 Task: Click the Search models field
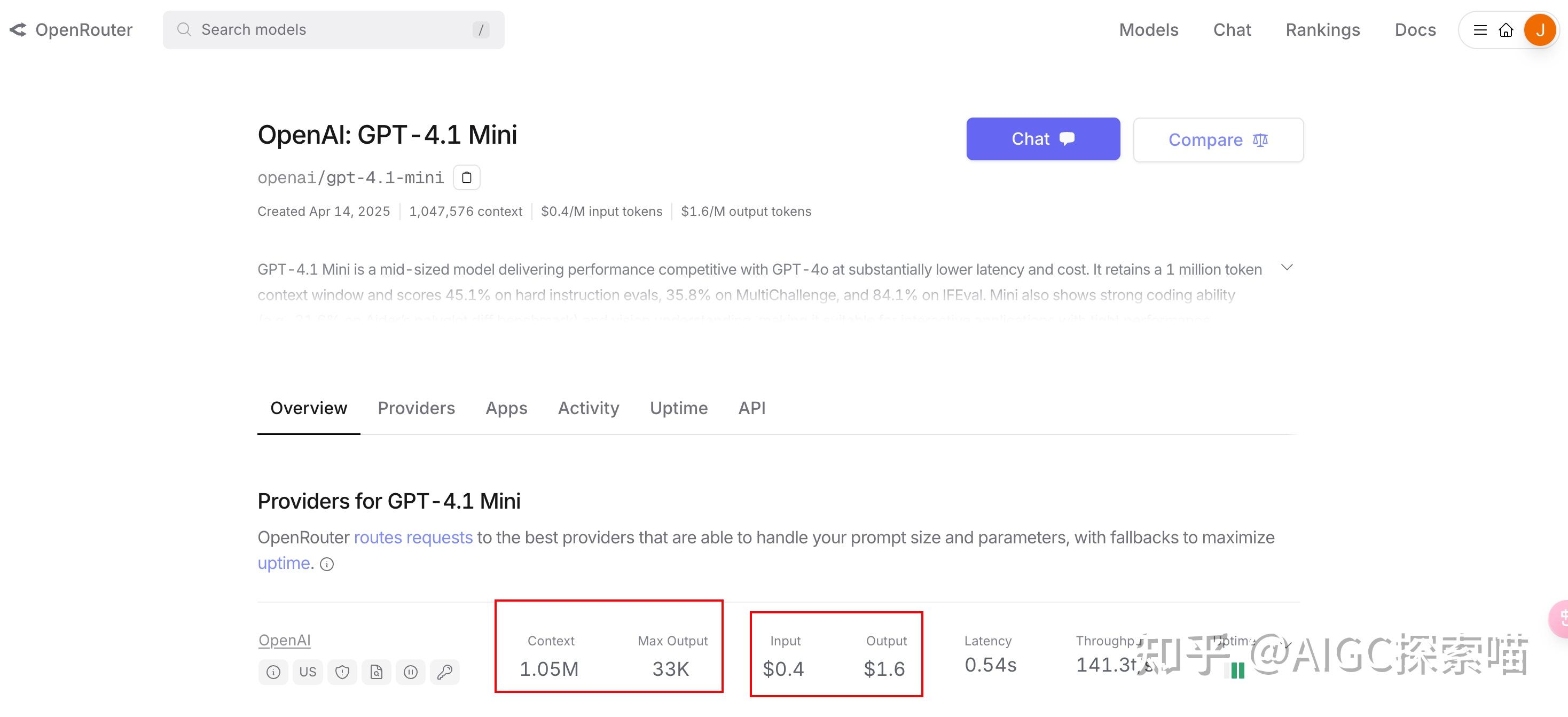[x=333, y=30]
